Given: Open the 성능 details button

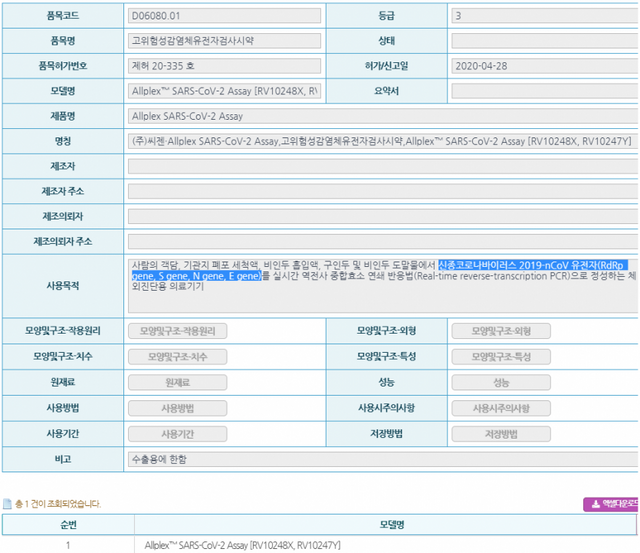Looking at the screenshot, I should click(x=501, y=382).
